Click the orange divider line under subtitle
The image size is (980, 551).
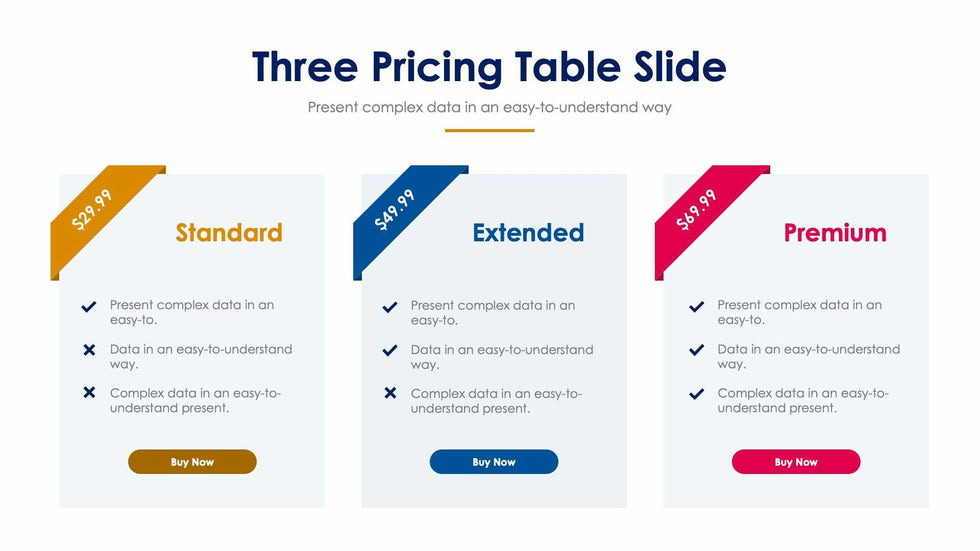(x=489, y=130)
